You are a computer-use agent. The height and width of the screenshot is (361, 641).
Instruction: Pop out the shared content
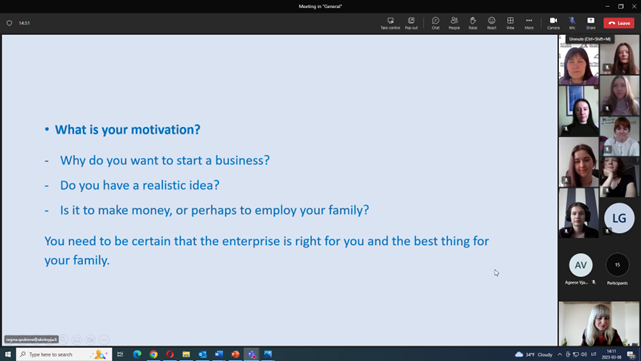pos(411,23)
